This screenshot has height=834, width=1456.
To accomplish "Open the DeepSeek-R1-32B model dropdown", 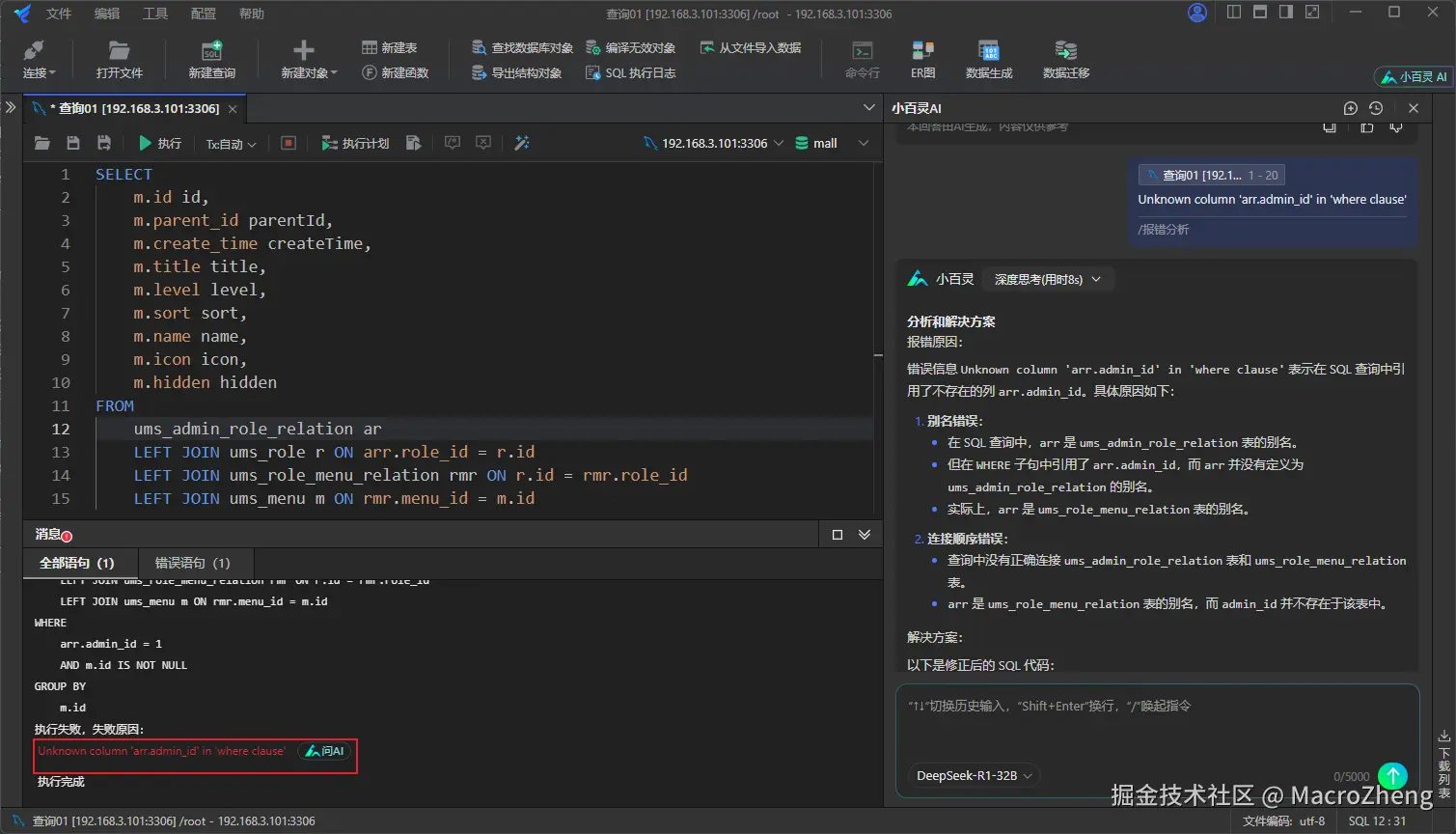I will pos(974,775).
